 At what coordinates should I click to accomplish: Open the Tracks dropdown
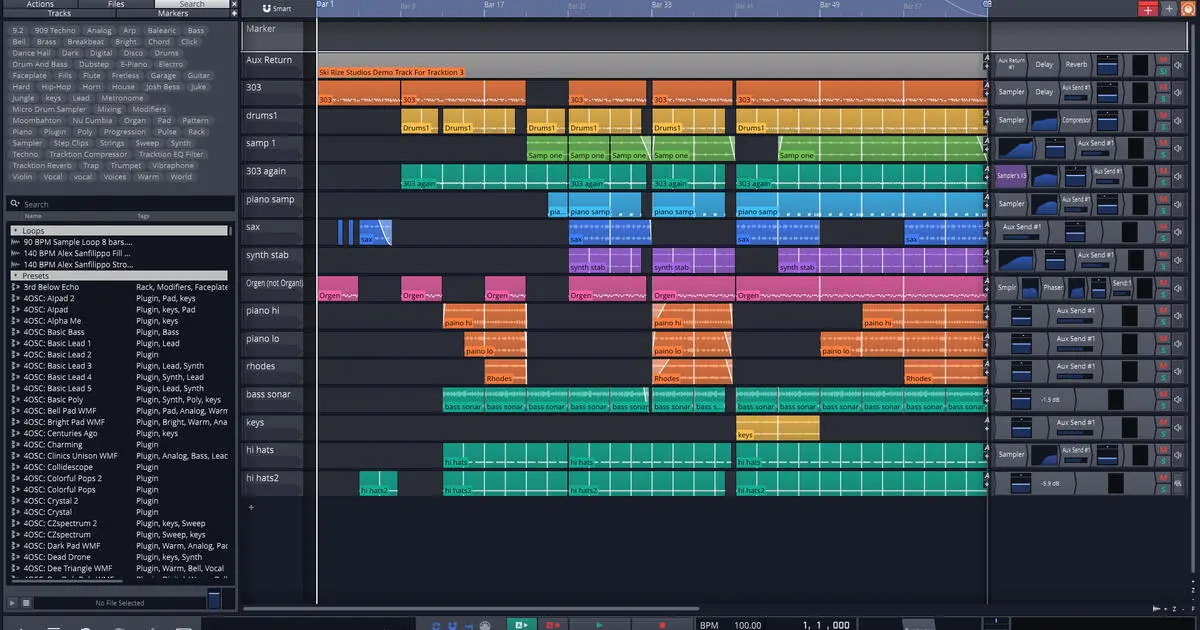59,14
